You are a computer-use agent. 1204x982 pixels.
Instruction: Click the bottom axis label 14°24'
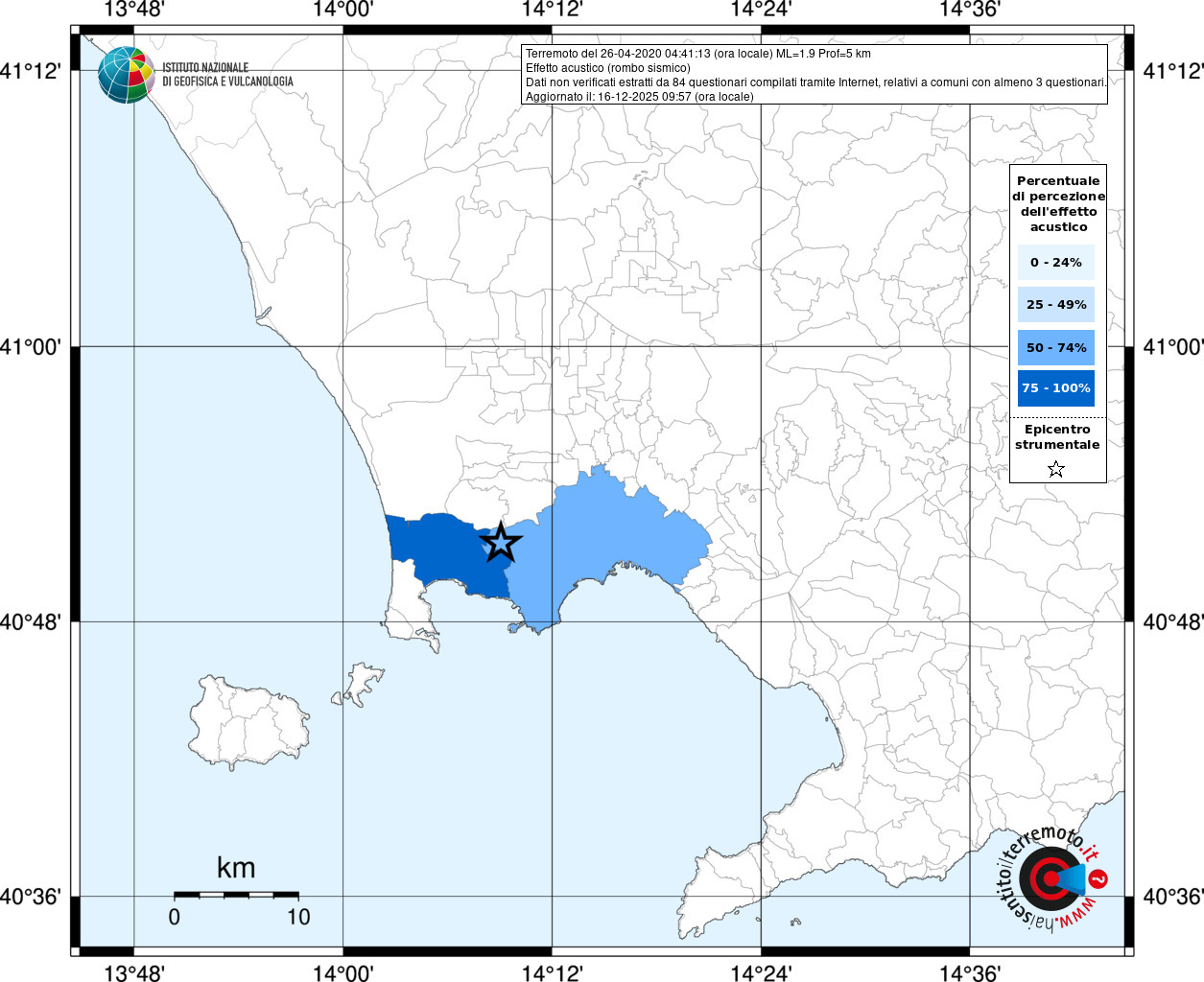click(761, 972)
